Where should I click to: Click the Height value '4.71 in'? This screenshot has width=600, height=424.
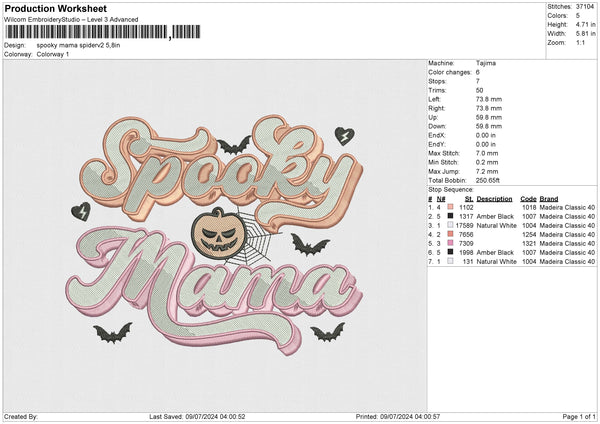(x=585, y=24)
